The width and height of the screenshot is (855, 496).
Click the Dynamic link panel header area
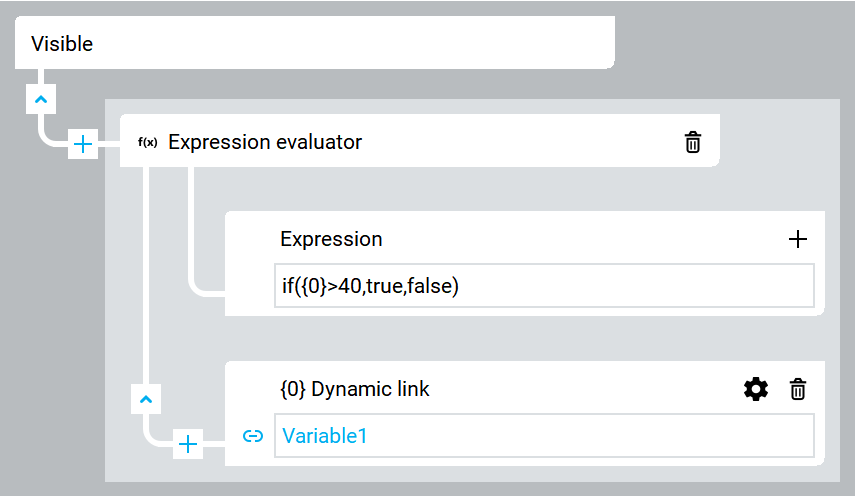583,389
